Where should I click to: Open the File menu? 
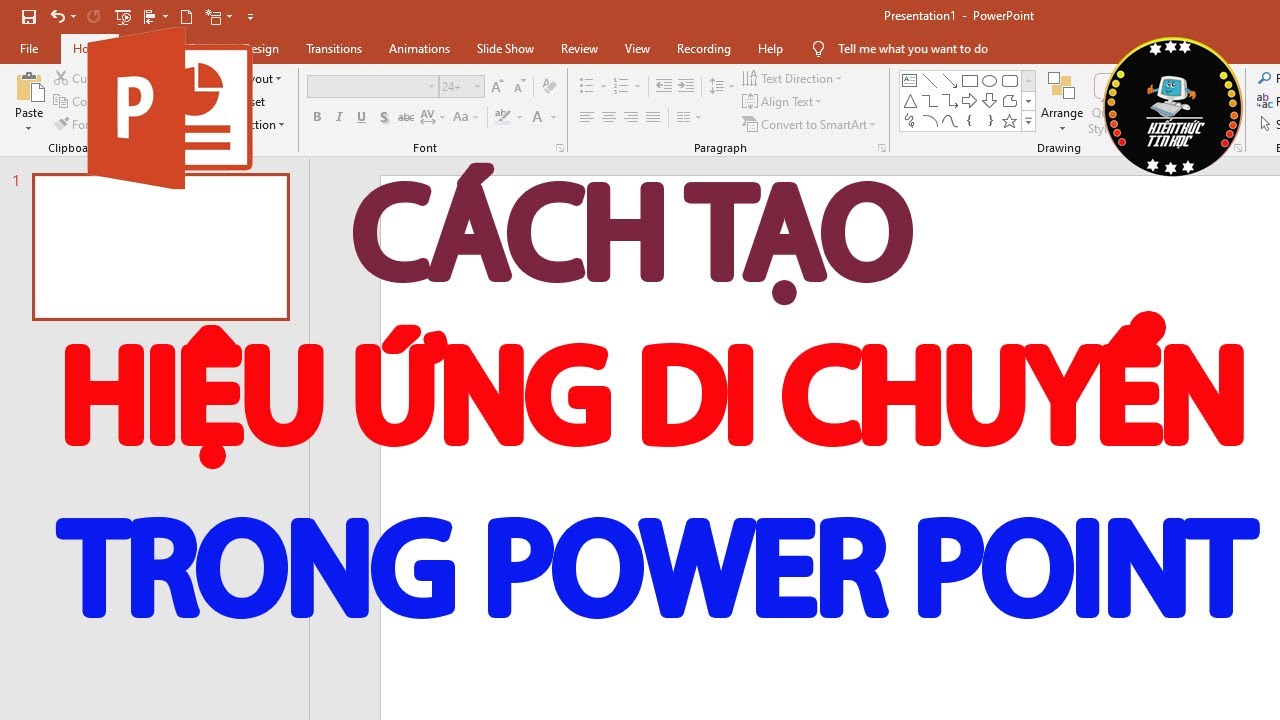pos(29,49)
